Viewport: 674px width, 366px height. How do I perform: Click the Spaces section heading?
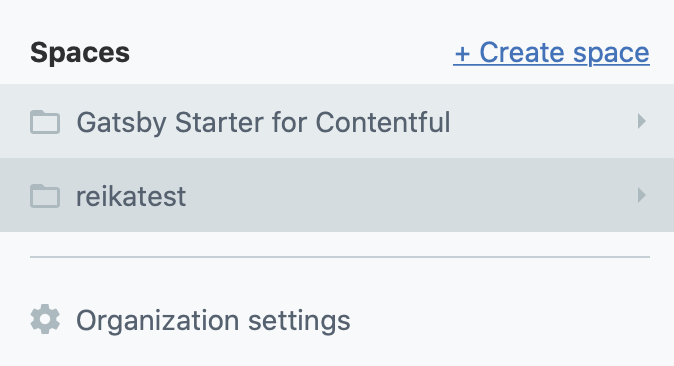coord(80,52)
